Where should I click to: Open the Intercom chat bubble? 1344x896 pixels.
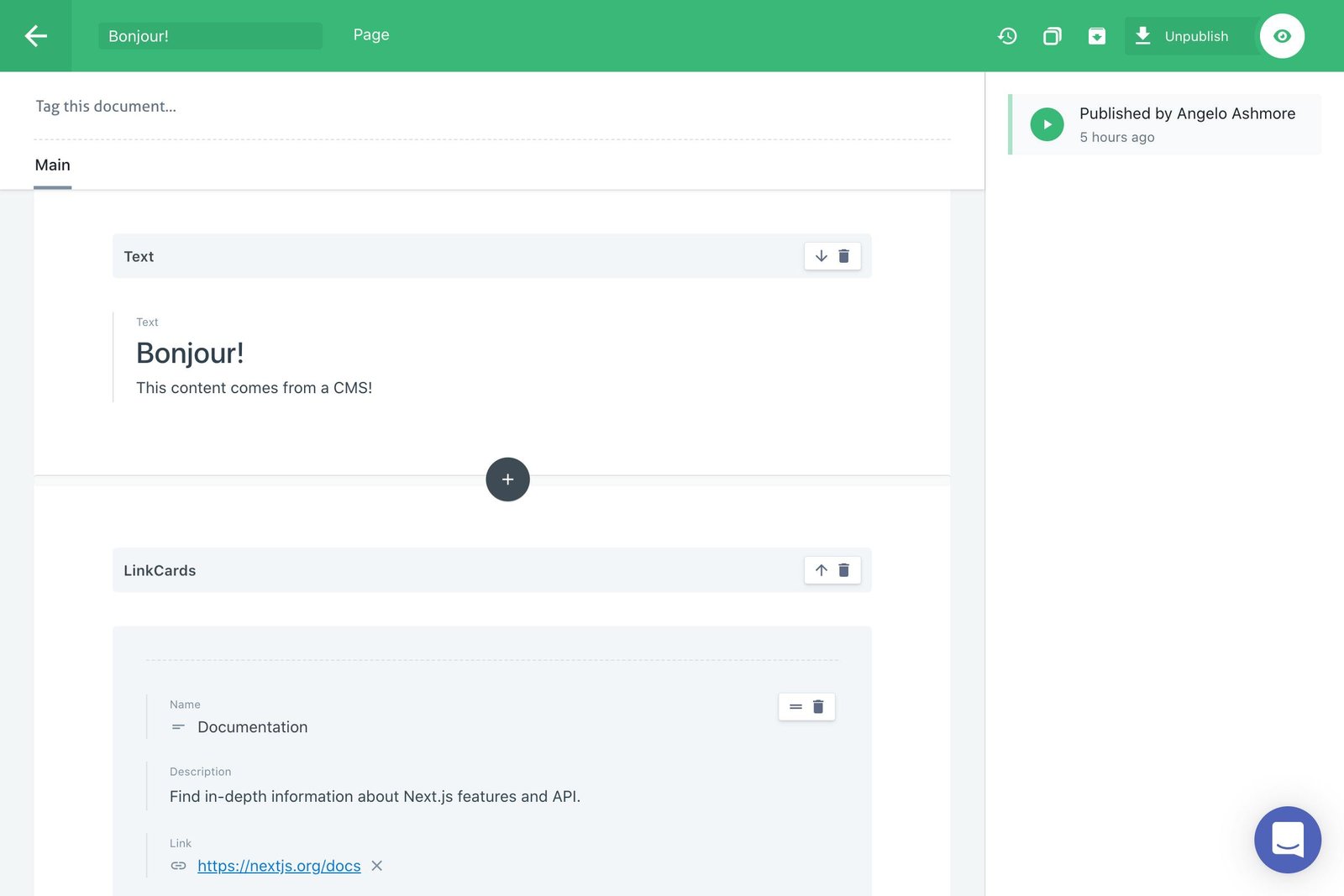tap(1287, 840)
